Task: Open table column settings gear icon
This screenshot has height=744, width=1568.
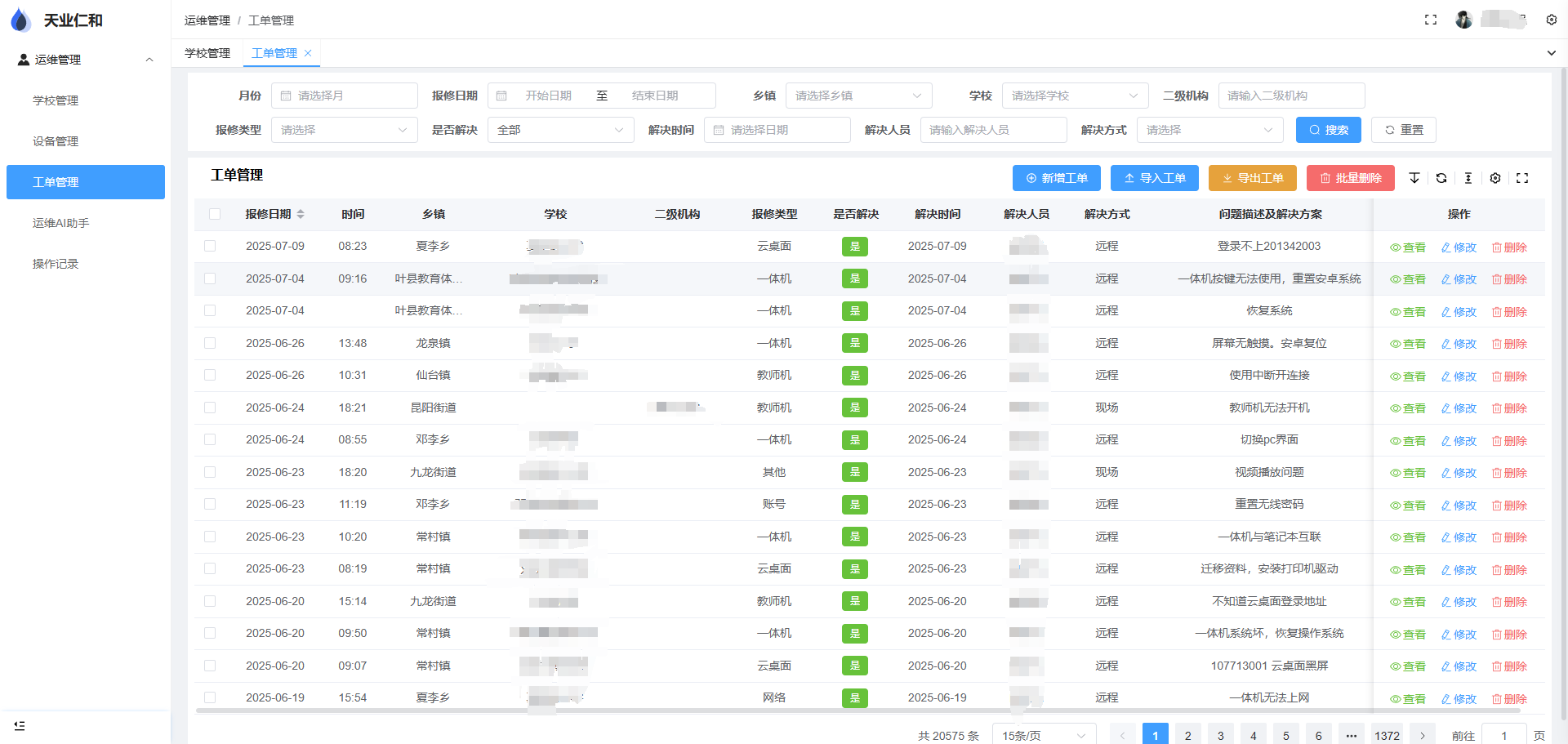Action: click(x=1495, y=178)
